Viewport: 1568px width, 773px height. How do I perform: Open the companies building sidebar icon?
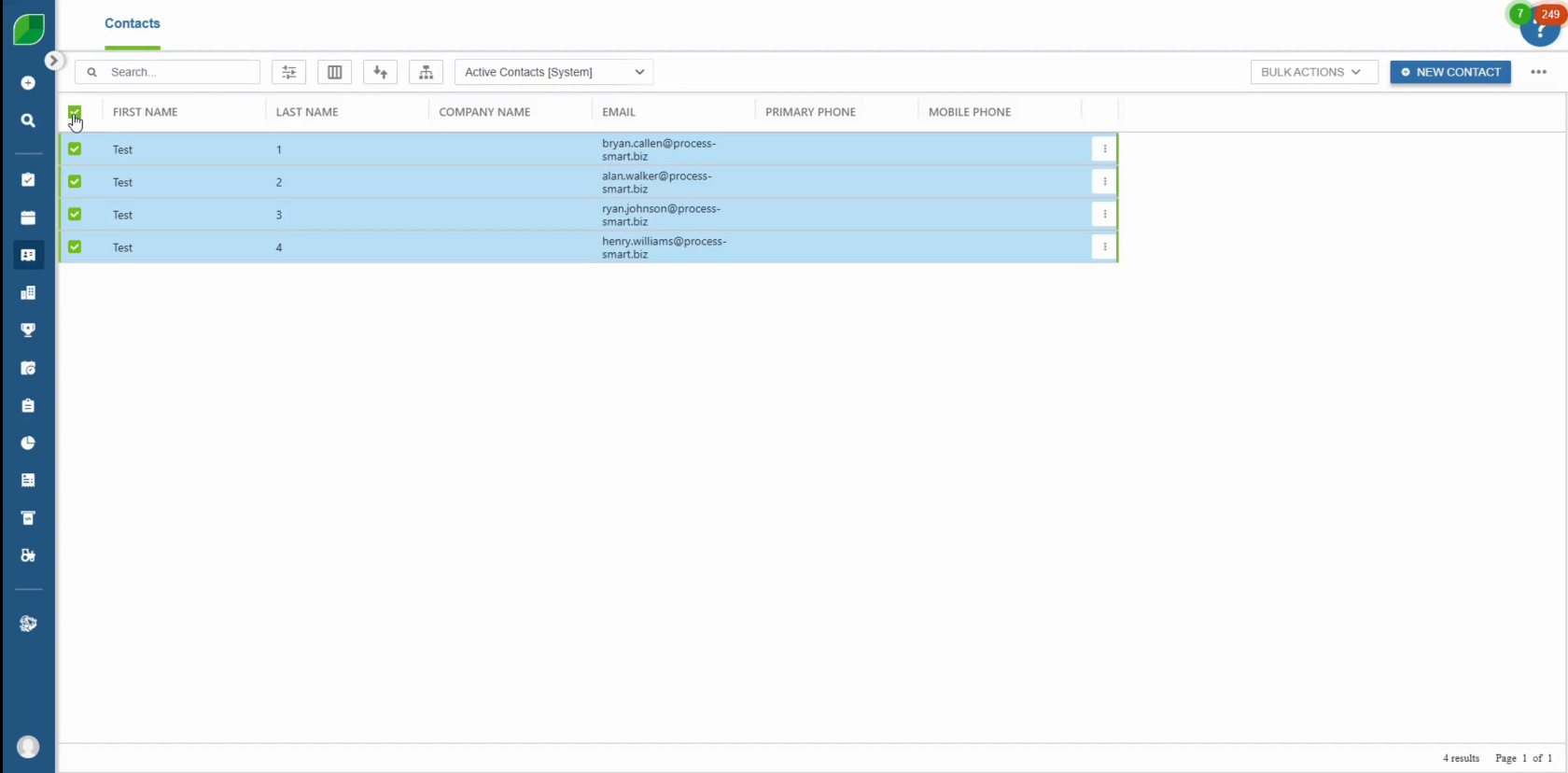point(28,292)
